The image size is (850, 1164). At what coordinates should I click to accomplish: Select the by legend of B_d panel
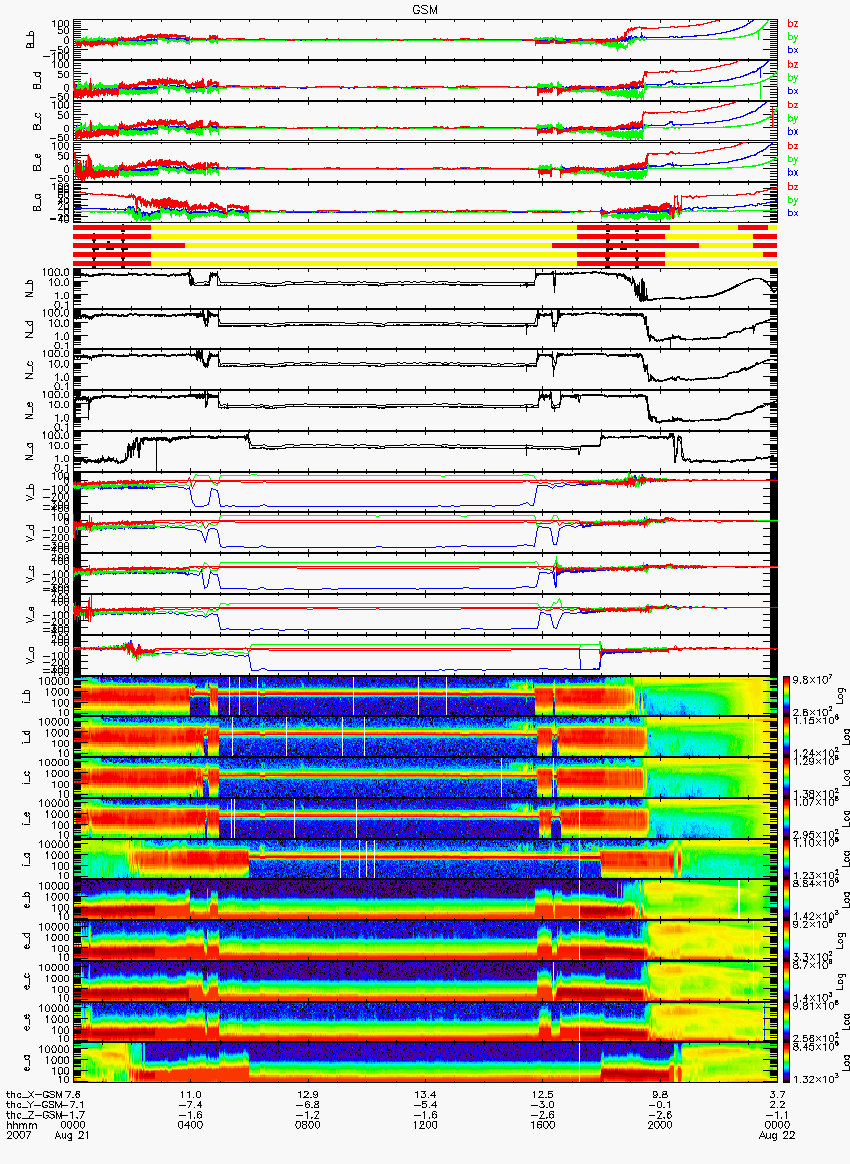pos(793,77)
